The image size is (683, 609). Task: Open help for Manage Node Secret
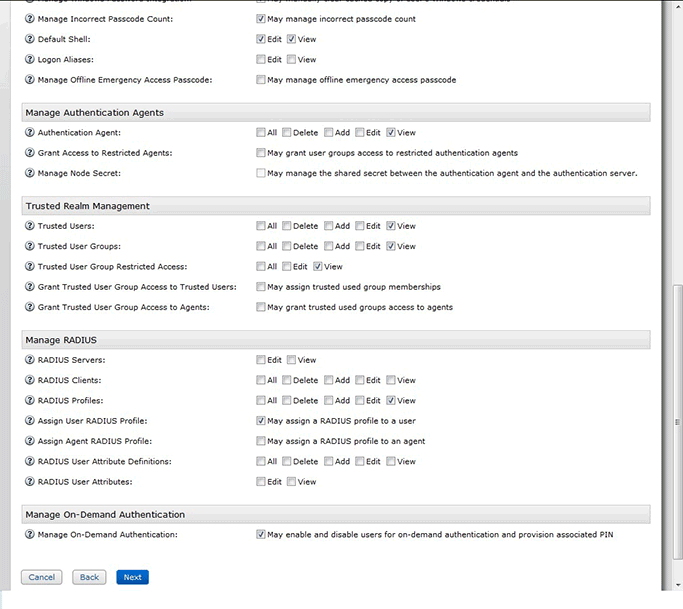[x=30, y=173]
